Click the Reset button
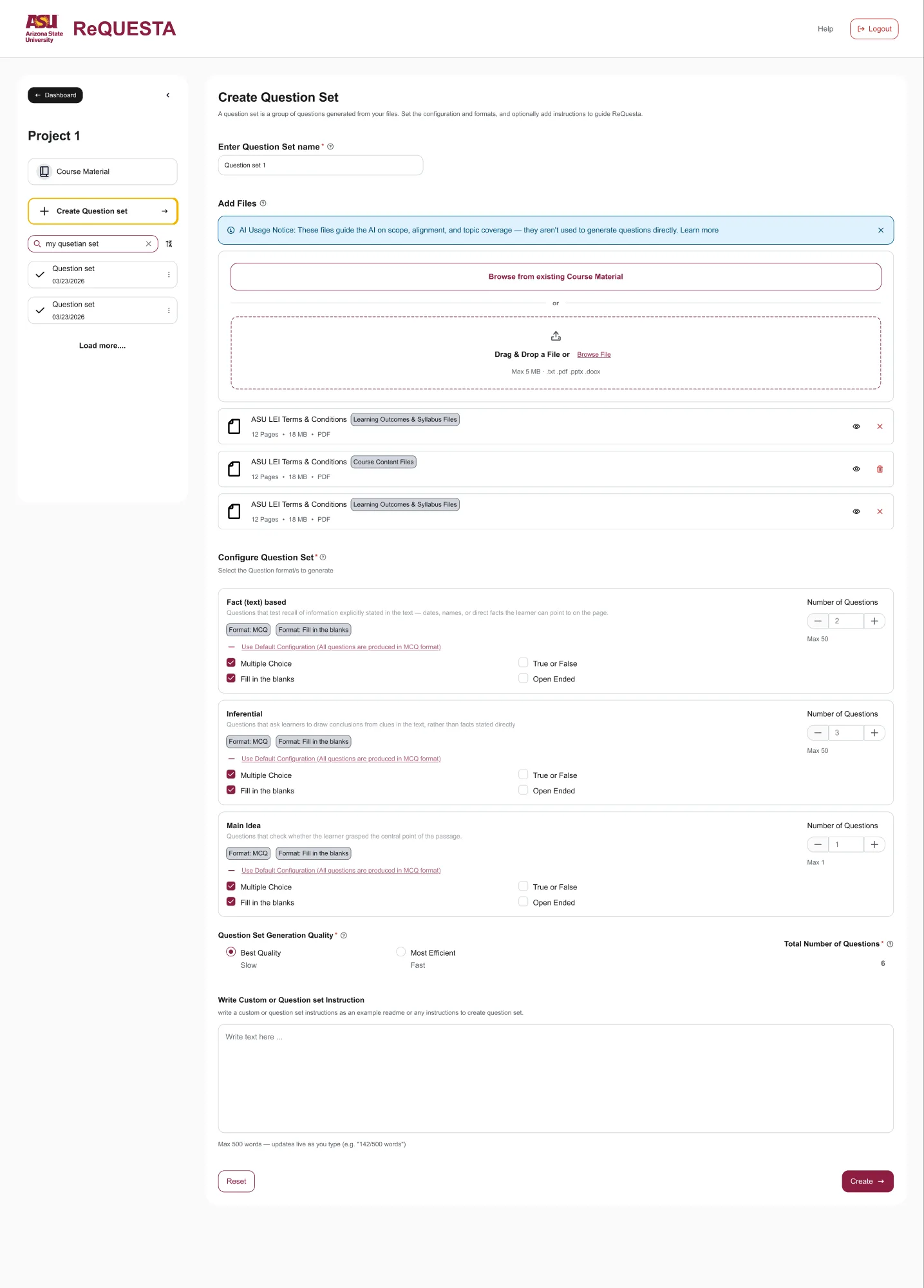The height and width of the screenshot is (1288, 924). pos(236,1181)
